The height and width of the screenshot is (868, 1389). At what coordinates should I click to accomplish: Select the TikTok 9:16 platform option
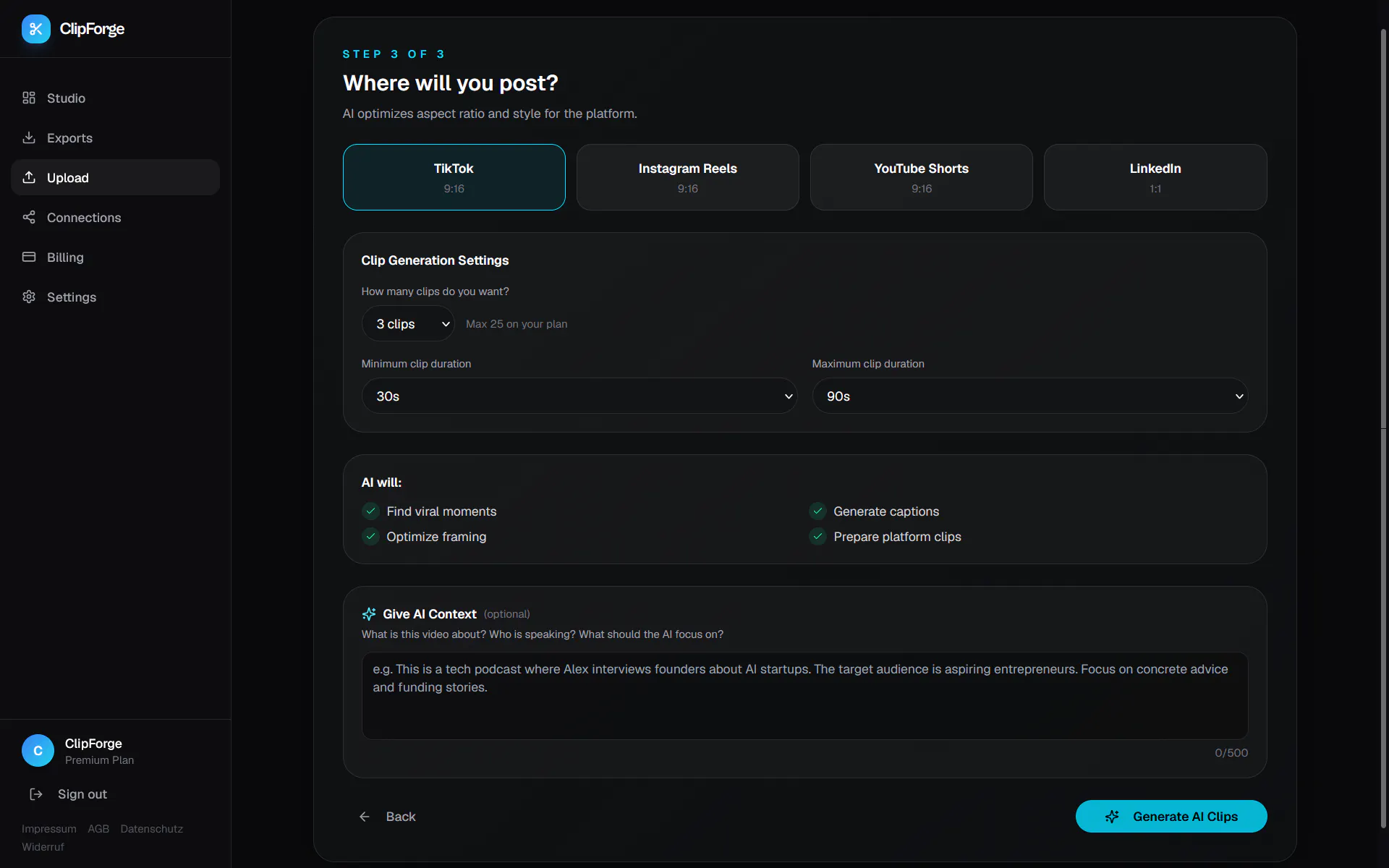point(454,177)
